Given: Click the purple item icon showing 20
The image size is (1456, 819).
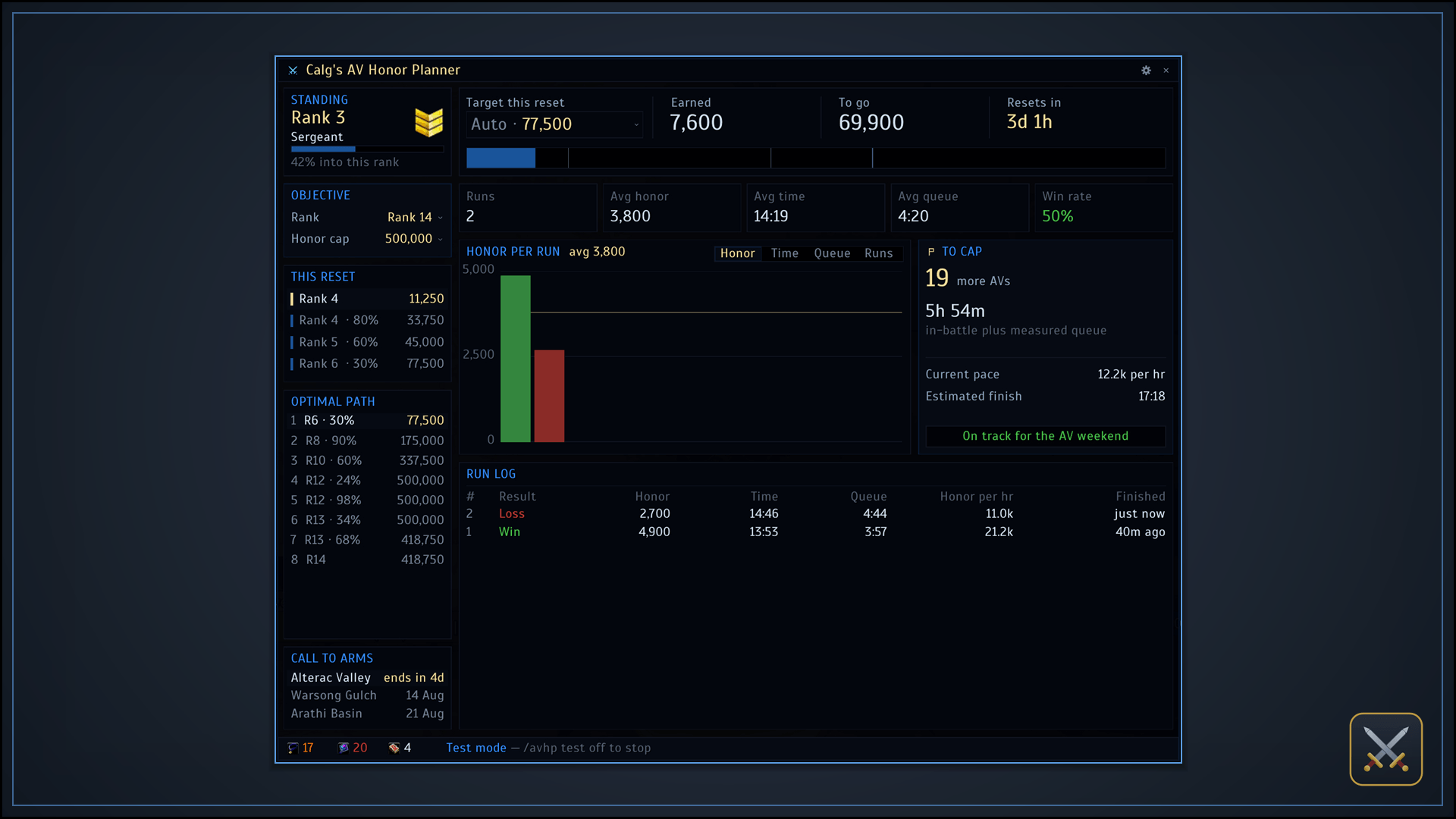Looking at the screenshot, I should coord(343,748).
